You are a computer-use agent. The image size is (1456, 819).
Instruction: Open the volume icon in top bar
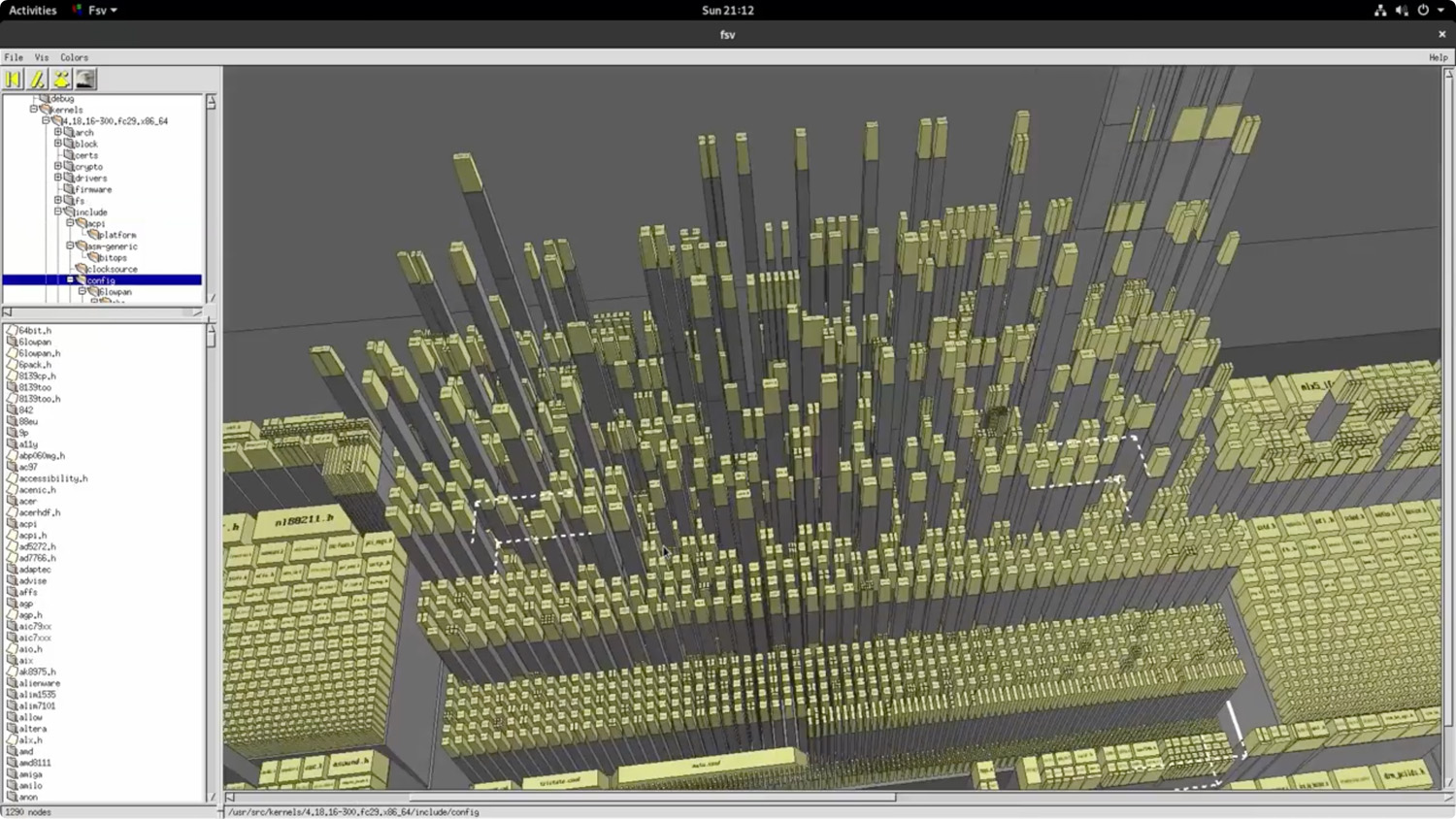1402,10
